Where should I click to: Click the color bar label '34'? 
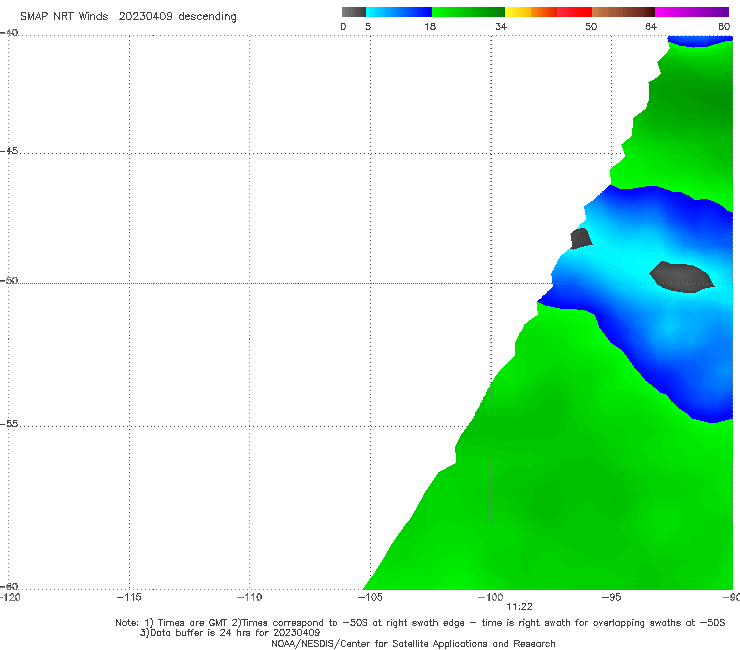tap(501, 26)
